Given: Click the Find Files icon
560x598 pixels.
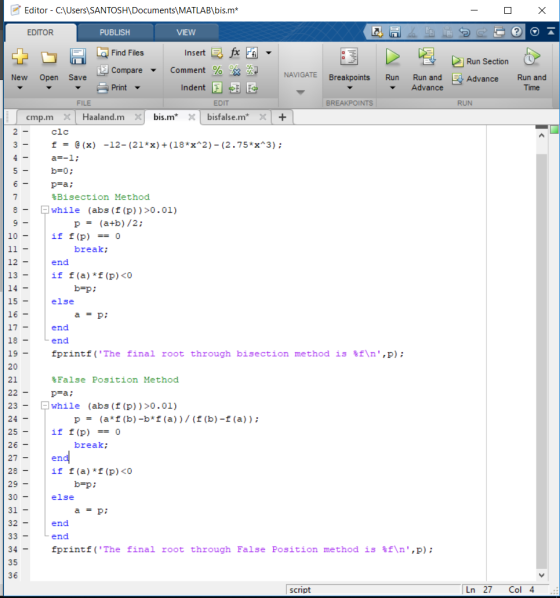Looking at the screenshot, I should click(x=102, y=53).
